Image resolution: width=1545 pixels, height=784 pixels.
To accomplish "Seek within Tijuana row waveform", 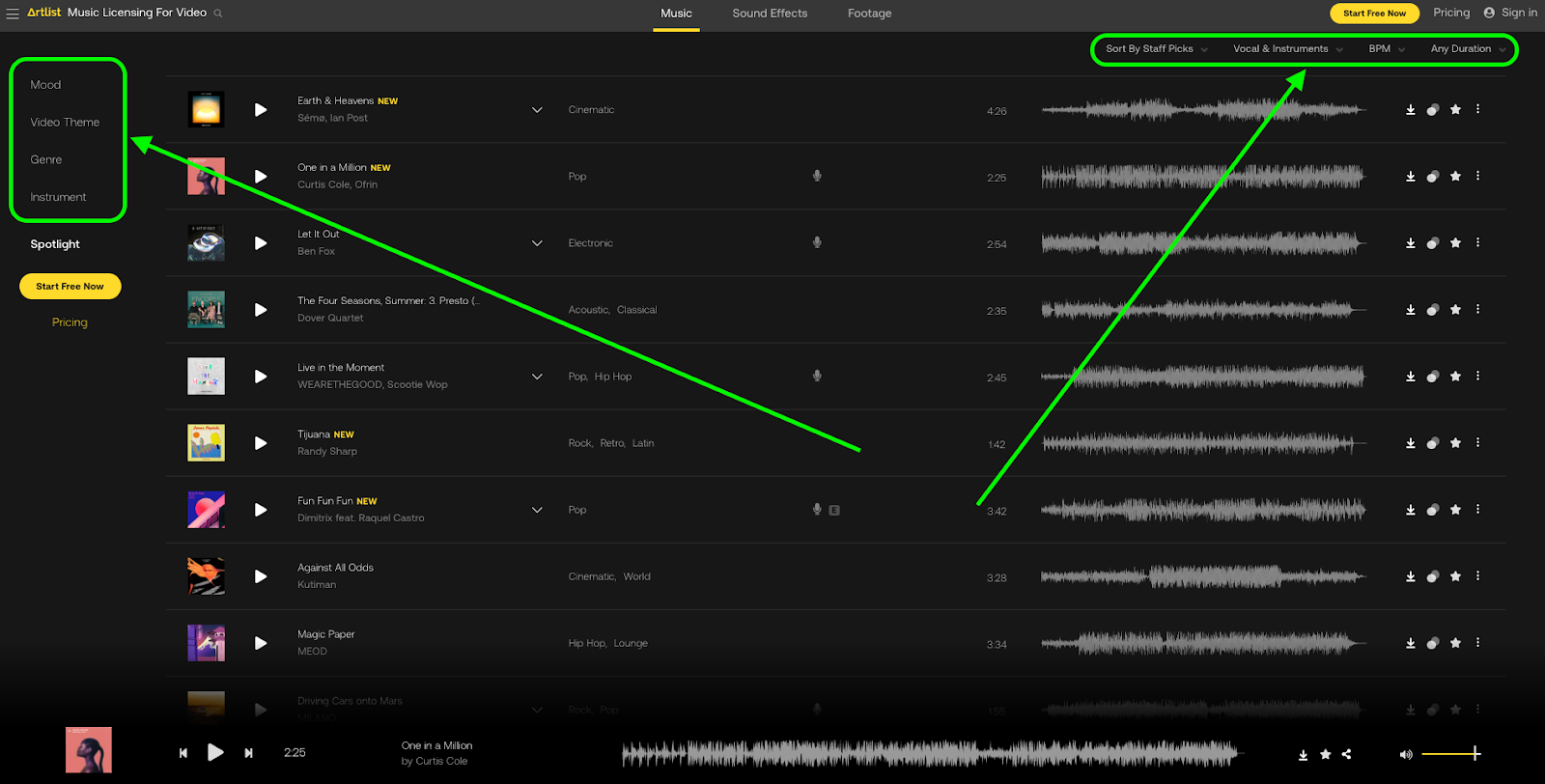I will click(x=1204, y=444).
